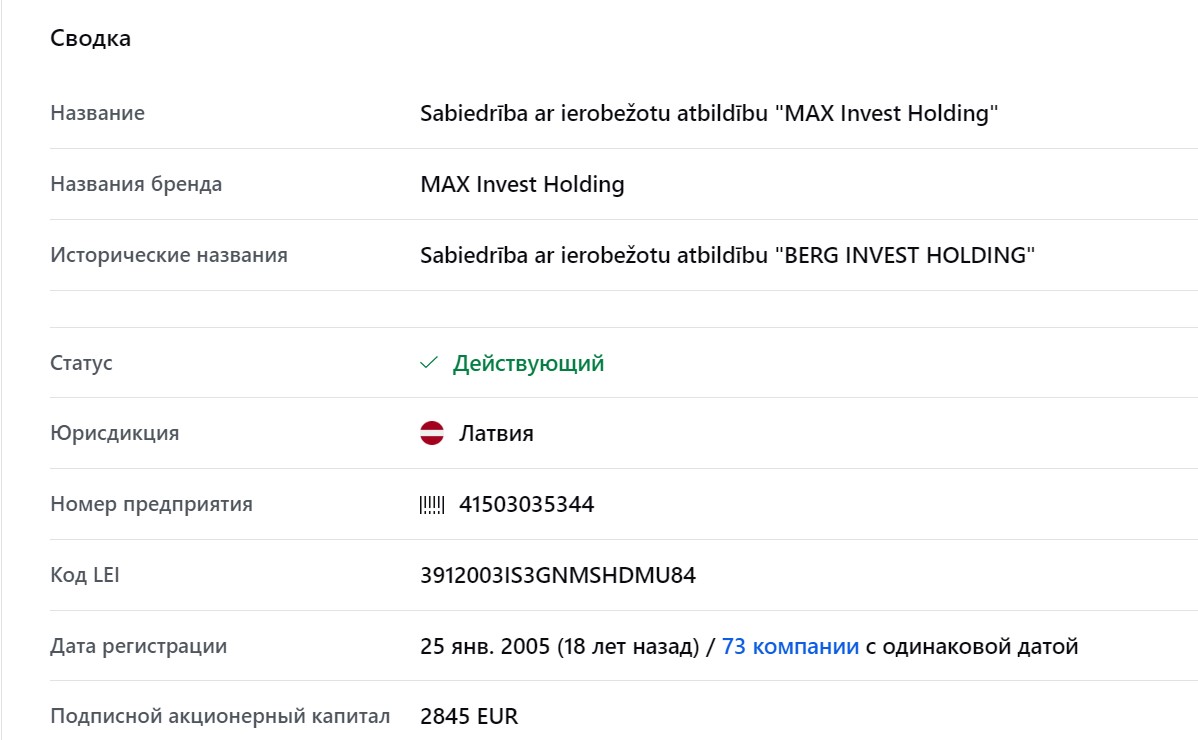Click the "Действующий" status text
The height and width of the screenshot is (740, 1198).
pyautogui.click(x=528, y=363)
